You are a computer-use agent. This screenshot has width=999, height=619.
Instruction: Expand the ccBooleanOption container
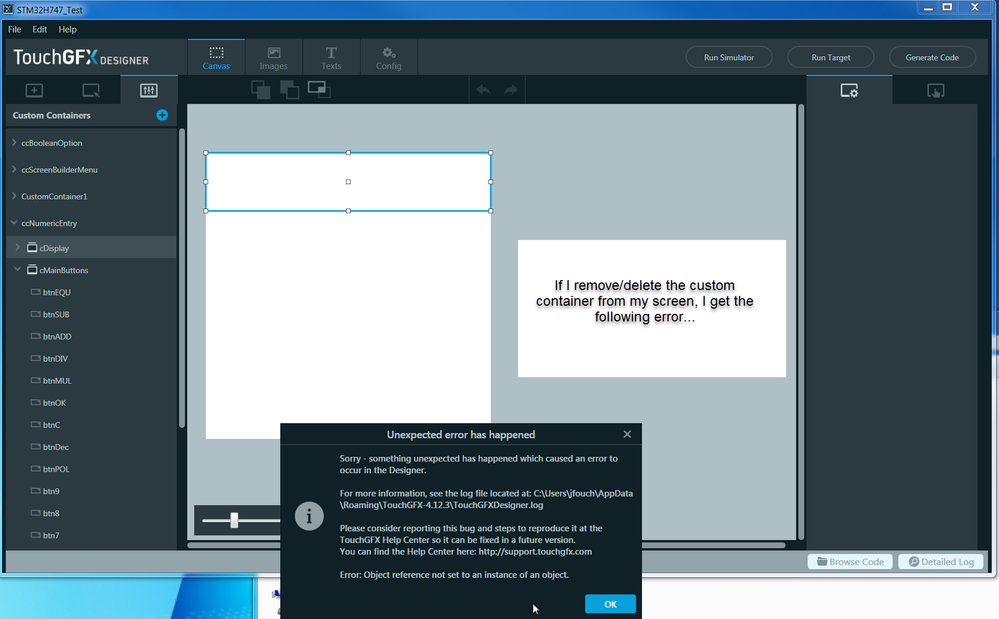(x=14, y=143)
